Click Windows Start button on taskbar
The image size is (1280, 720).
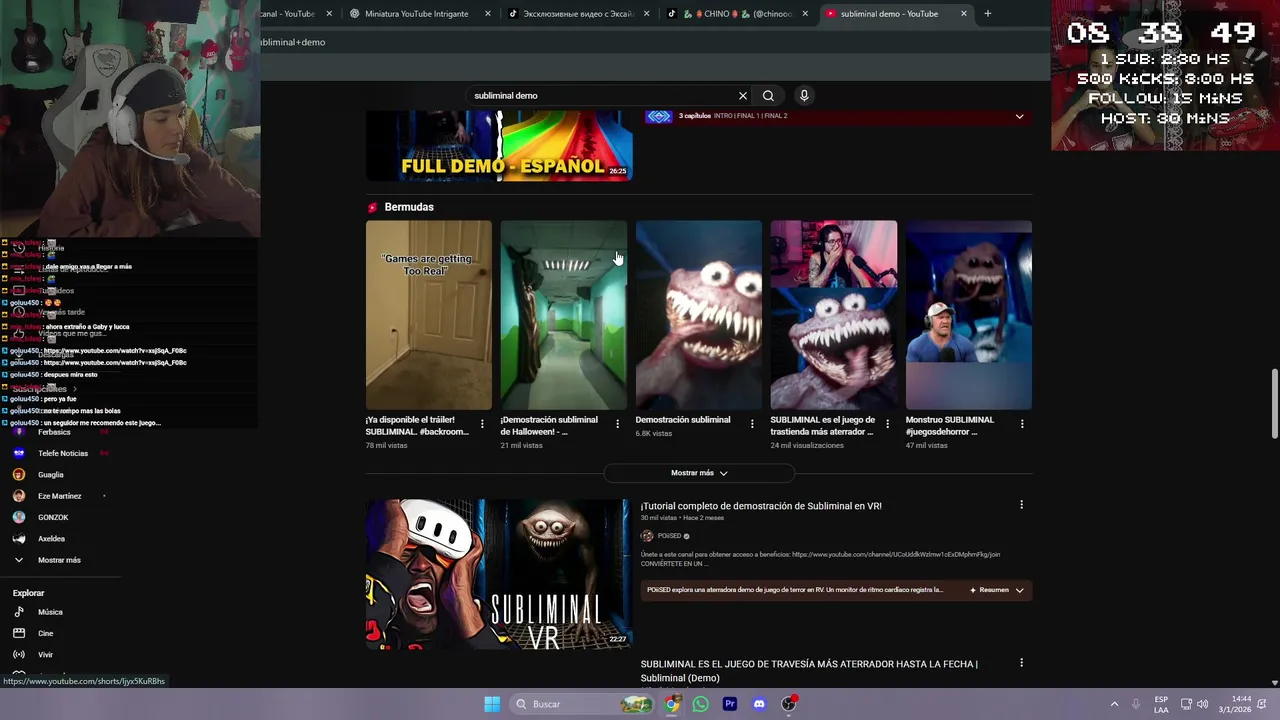coord(492,704)
